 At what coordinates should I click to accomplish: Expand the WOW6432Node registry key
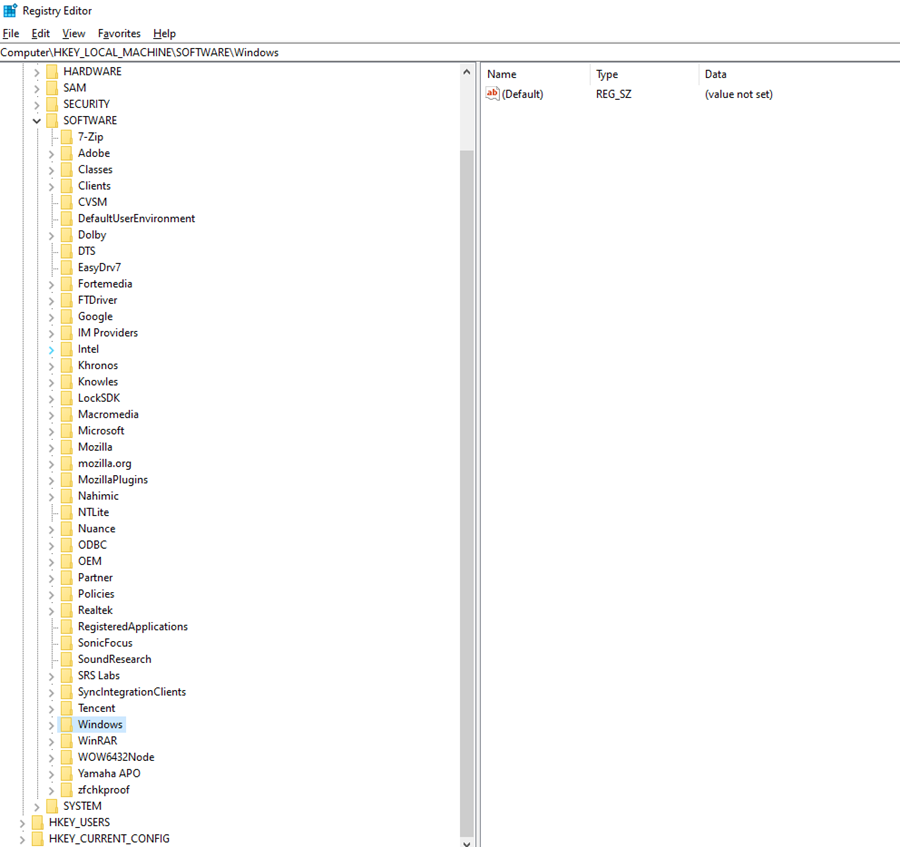point(52,756)
